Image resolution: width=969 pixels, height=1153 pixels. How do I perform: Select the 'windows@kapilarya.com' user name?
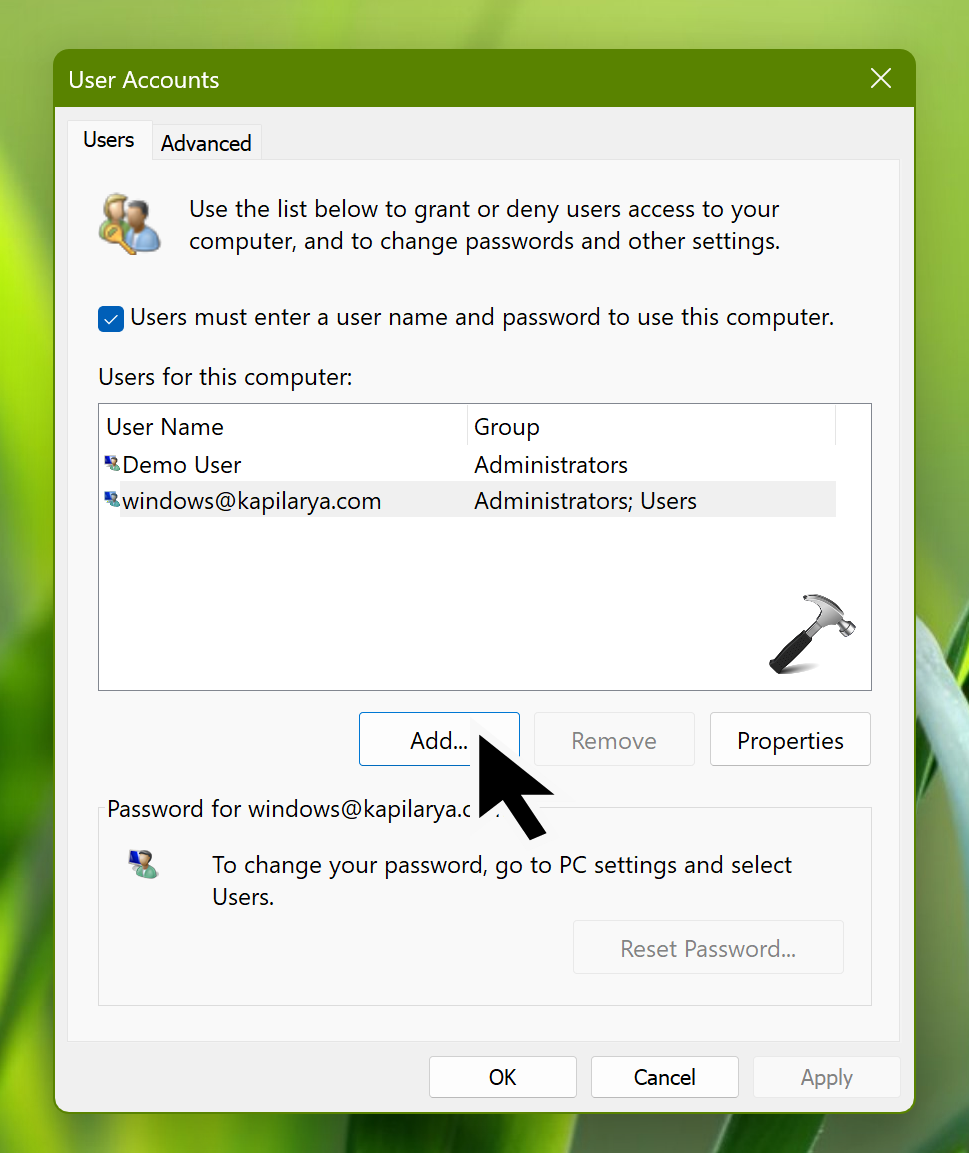[251, 501]
